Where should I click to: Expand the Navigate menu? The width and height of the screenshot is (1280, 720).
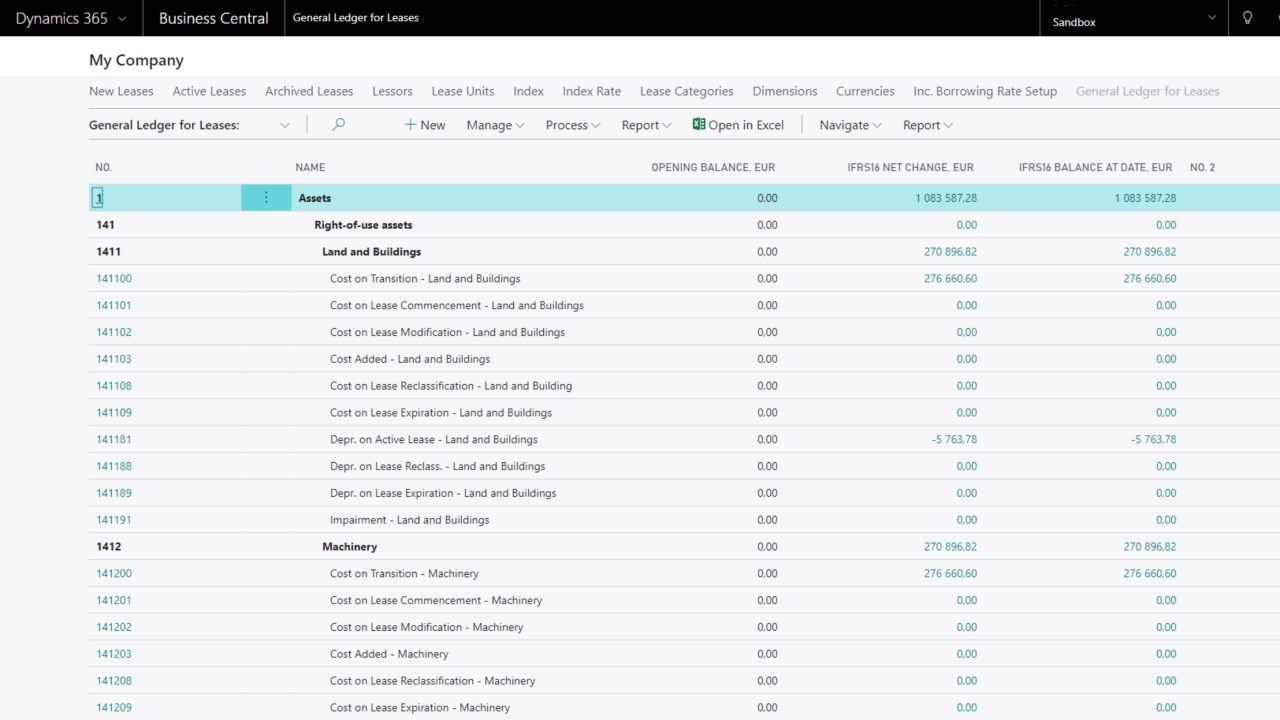[x=850, y=125]
